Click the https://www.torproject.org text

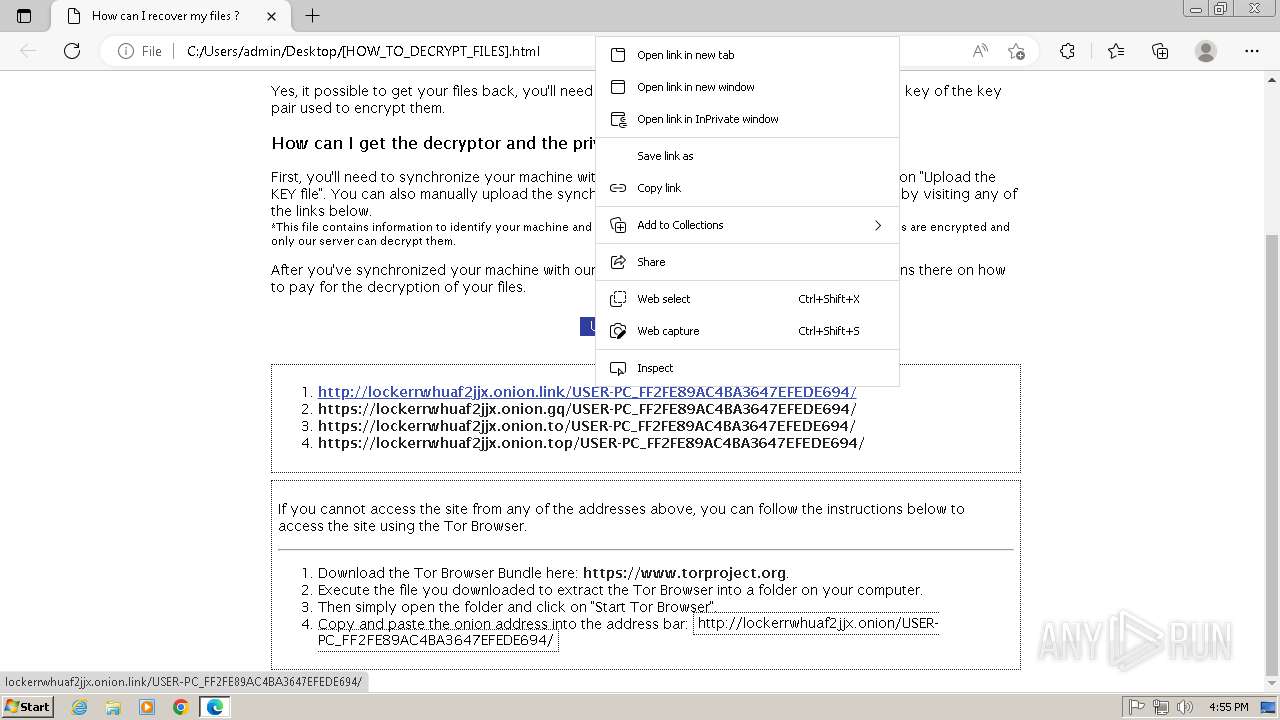(684, 573)
